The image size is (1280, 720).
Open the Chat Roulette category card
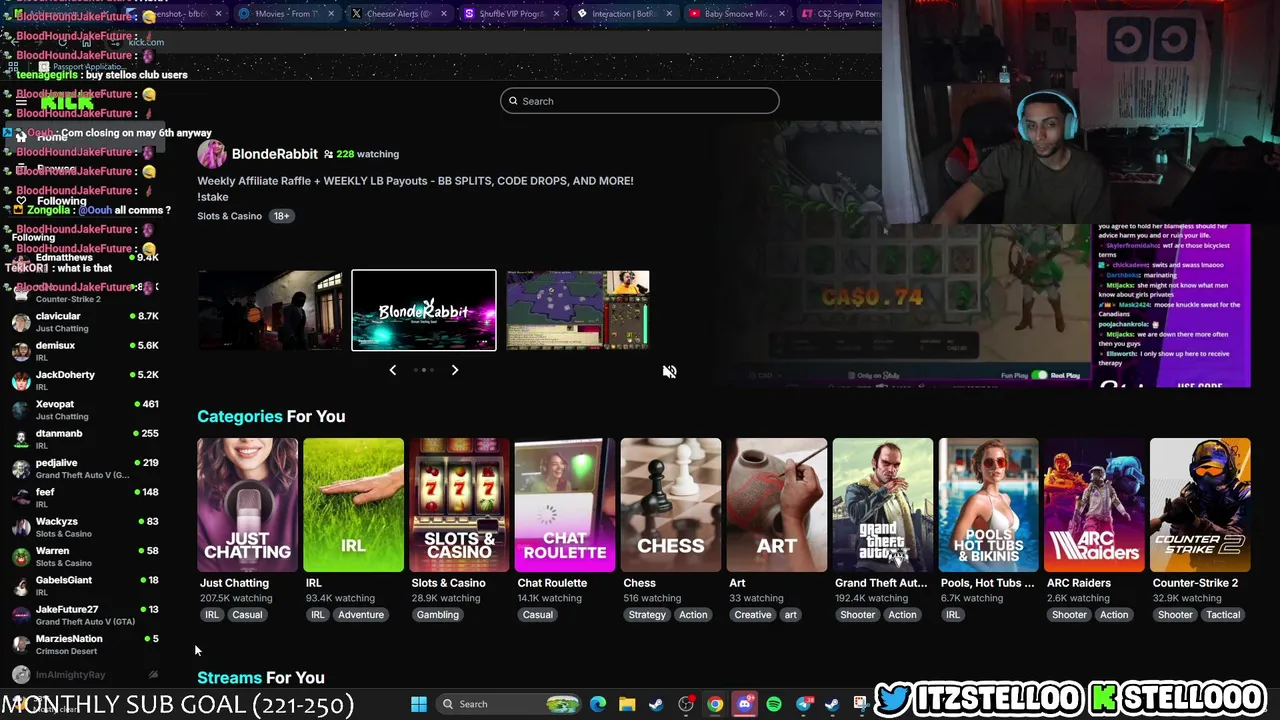coord(565,505)
